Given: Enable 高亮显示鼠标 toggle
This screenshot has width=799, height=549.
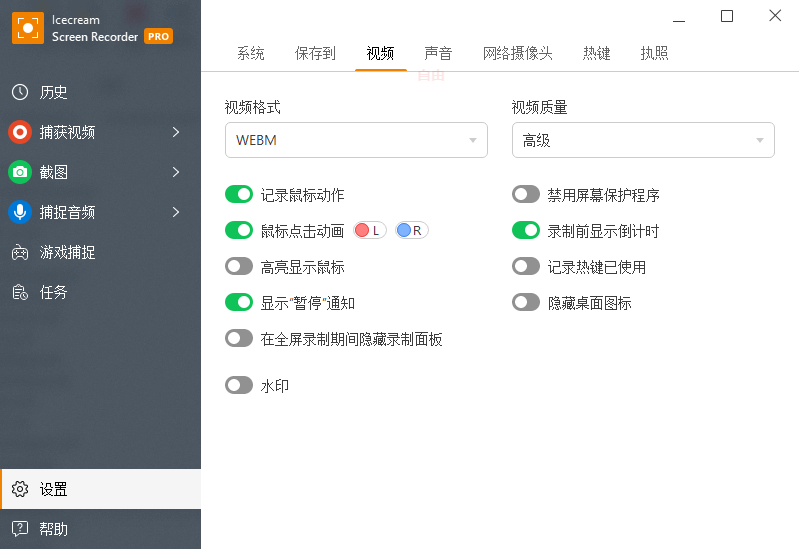Looking at the screenshot, I should coord(239,266).
